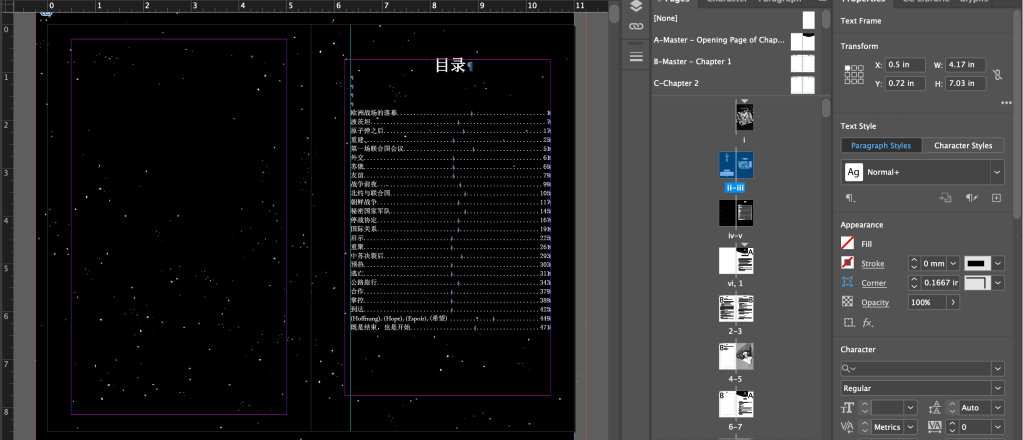This screenshot has height=440, width=1023.
Task: Switch to Paragraph Styles
Action: pyautogui.click(x=880, y=145)
